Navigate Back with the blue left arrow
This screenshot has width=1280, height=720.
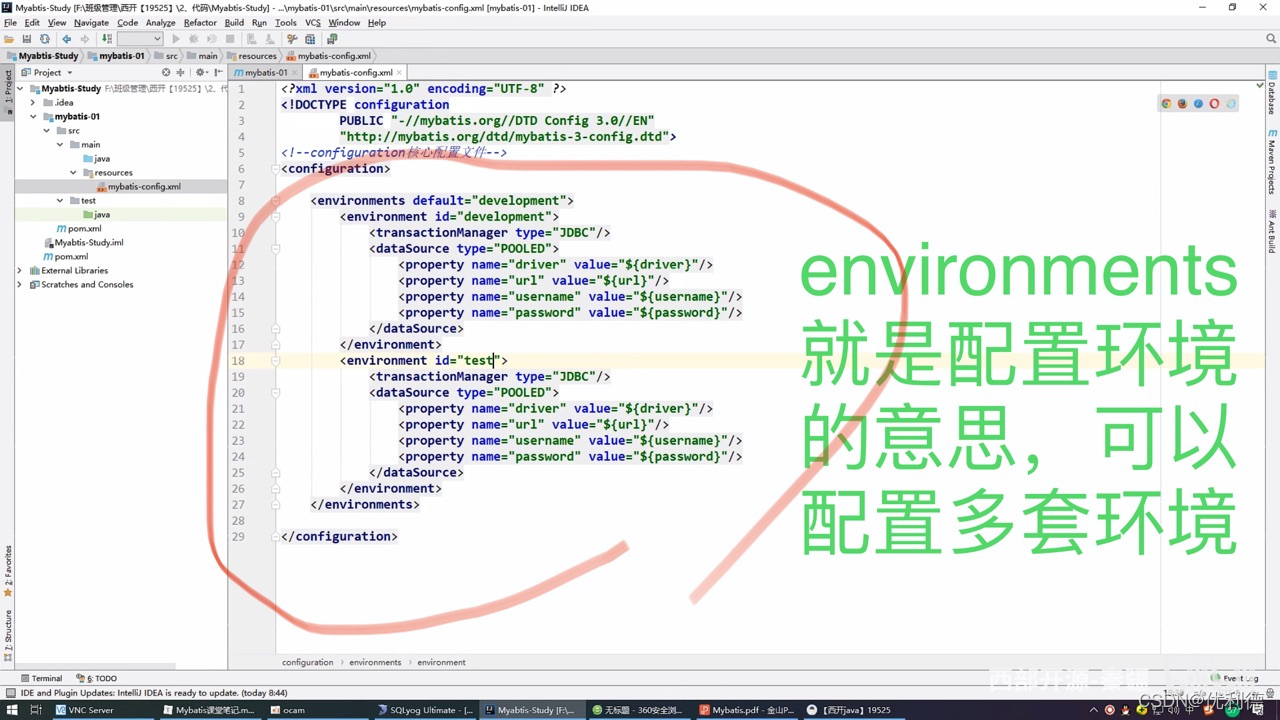point(67,39)
